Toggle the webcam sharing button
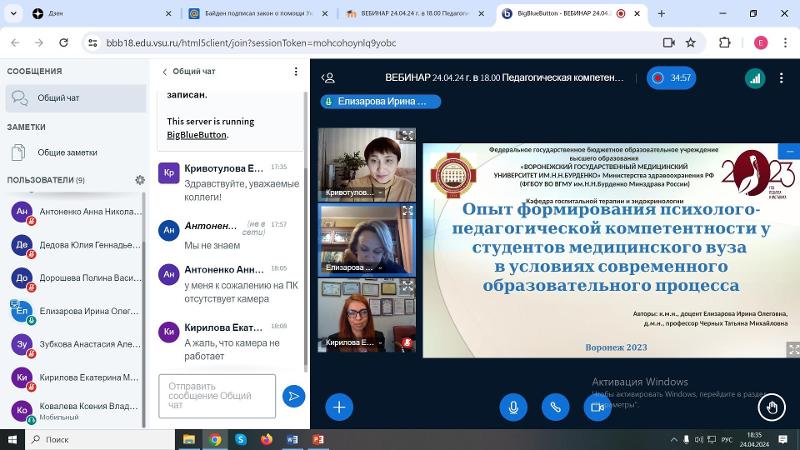800x450 pixels. (598, 407)
